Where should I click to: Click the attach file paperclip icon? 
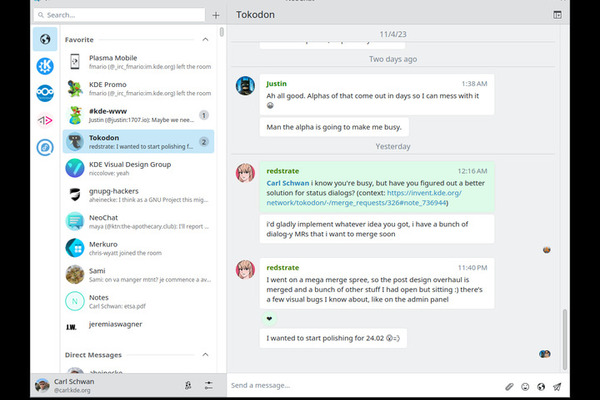coord(509,387)
